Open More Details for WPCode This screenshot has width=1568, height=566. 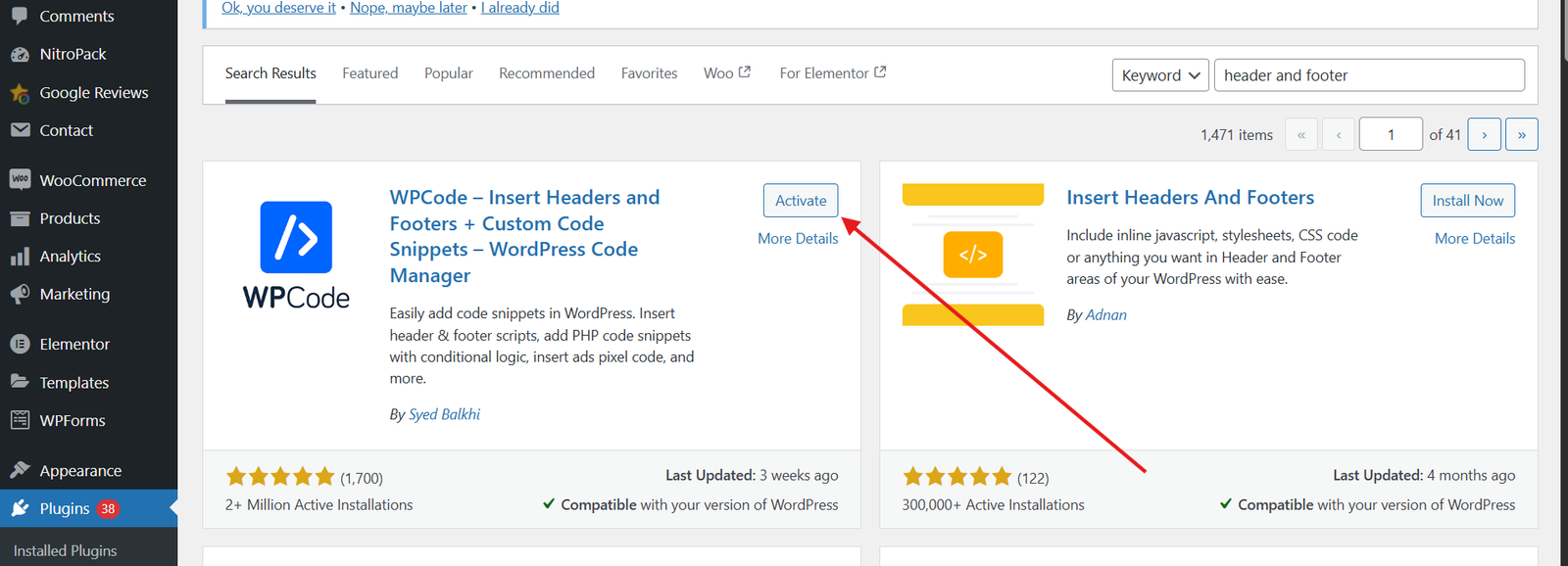coord(798,238)
